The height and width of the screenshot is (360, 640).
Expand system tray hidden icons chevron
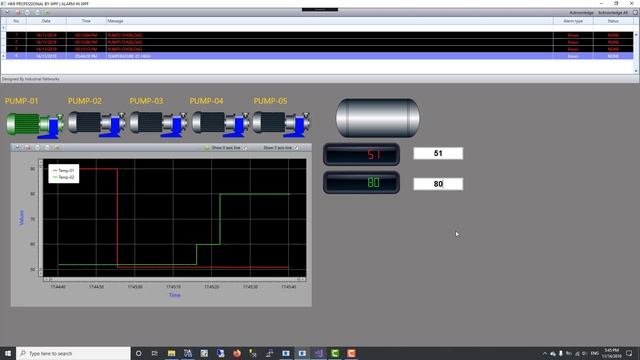pyautogui.click(x=544, y=353)
